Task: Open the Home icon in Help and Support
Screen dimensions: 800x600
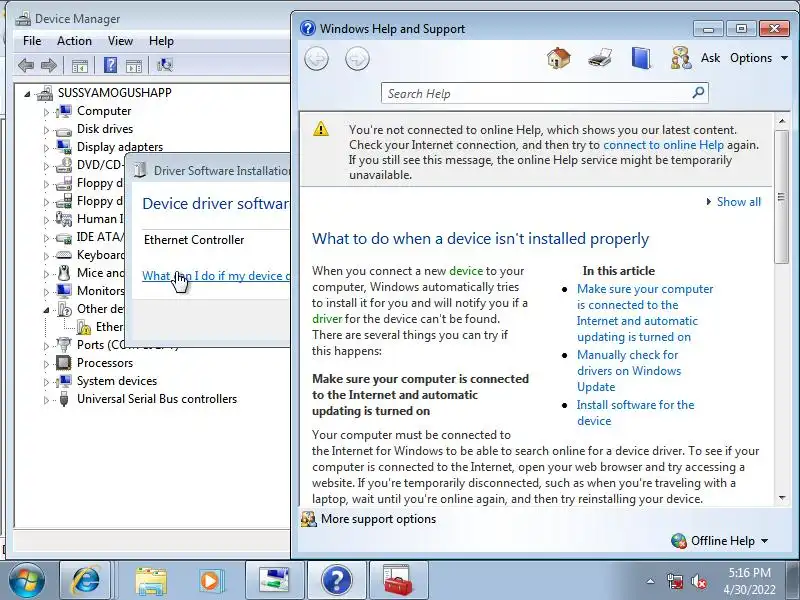Action: tap(559, 58)
